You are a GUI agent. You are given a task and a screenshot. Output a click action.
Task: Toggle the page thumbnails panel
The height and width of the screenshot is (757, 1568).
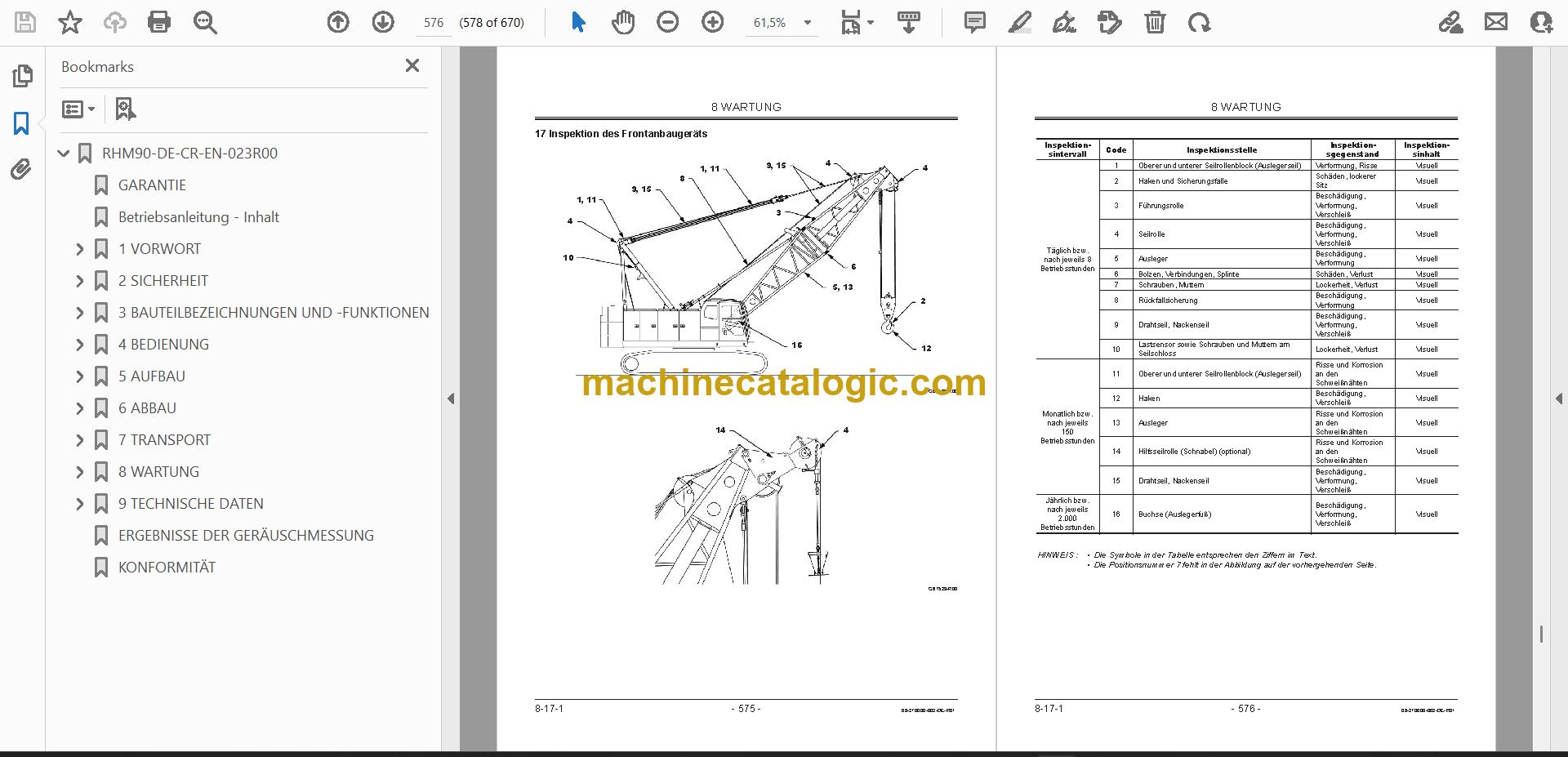(x=22, y=76)
